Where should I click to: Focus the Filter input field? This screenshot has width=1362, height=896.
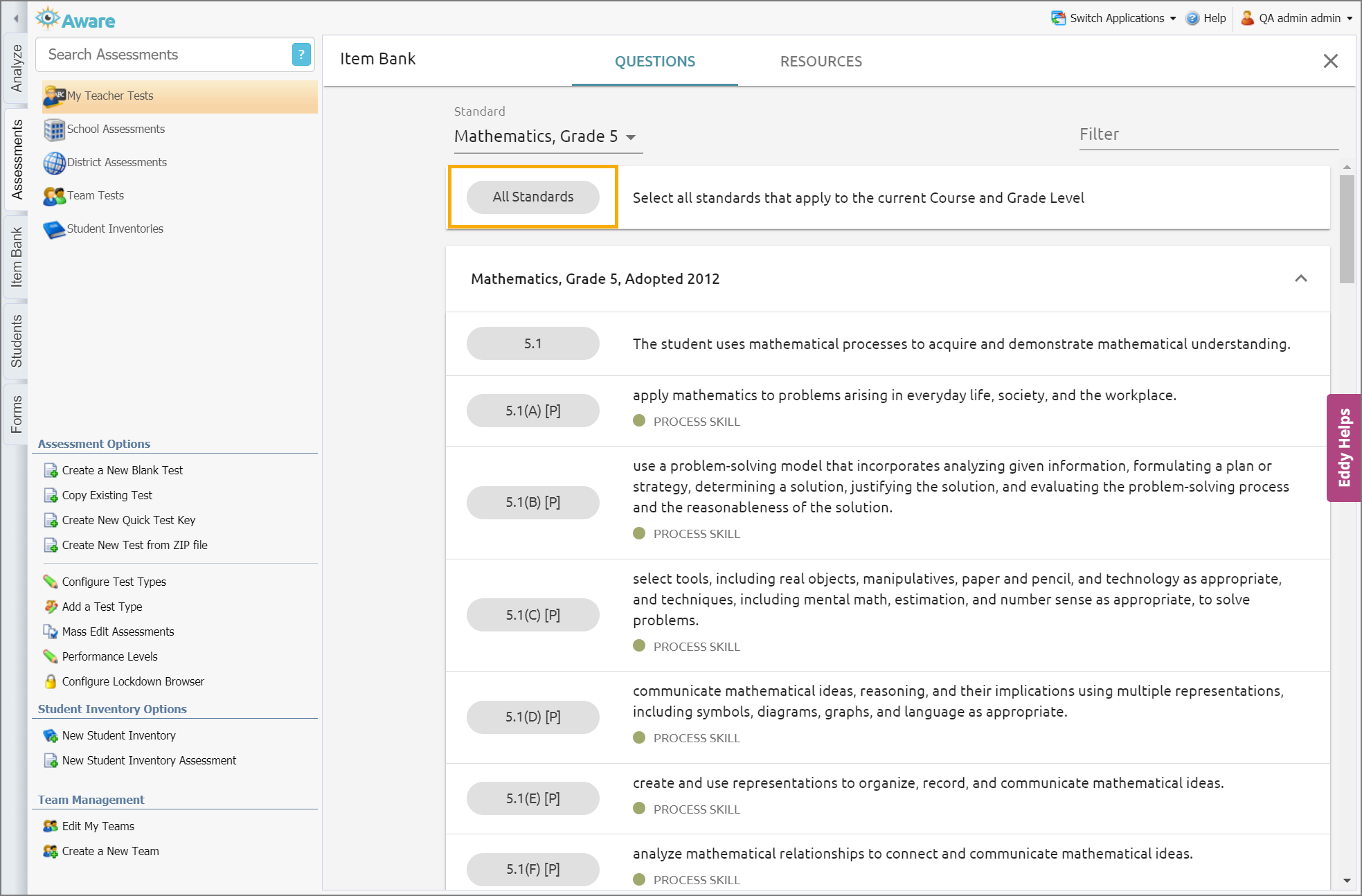click(x=1209, y=134)
